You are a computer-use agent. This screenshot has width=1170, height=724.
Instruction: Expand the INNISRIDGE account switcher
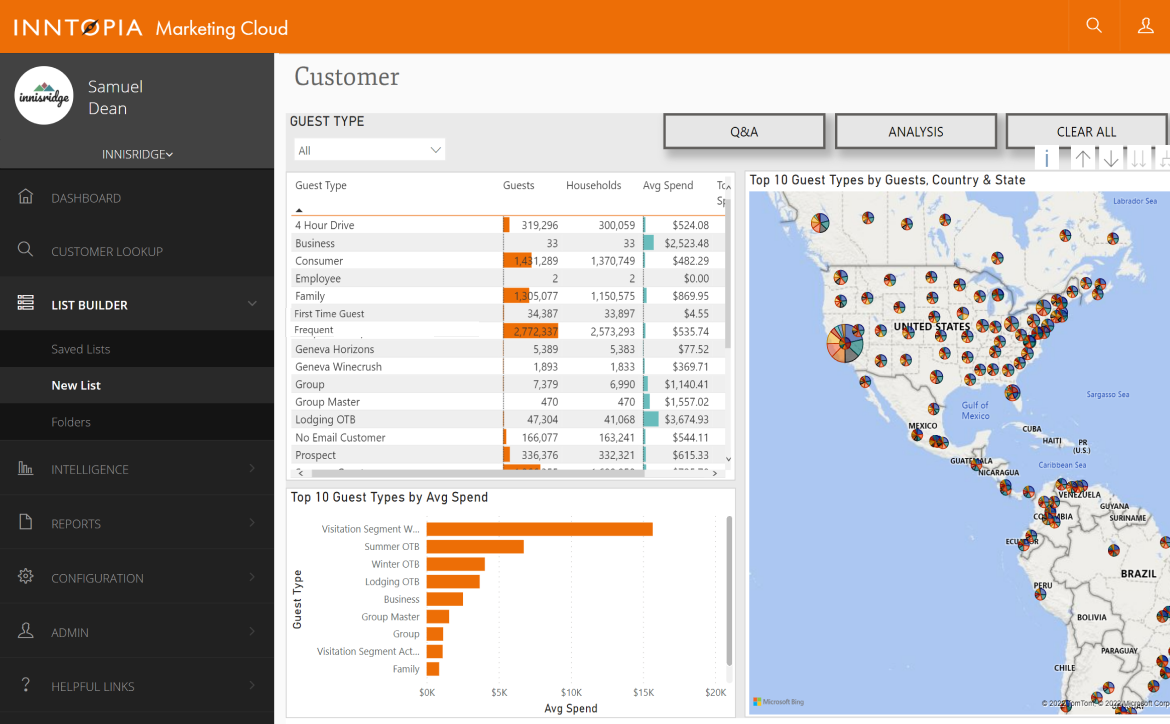pos(137,155)
